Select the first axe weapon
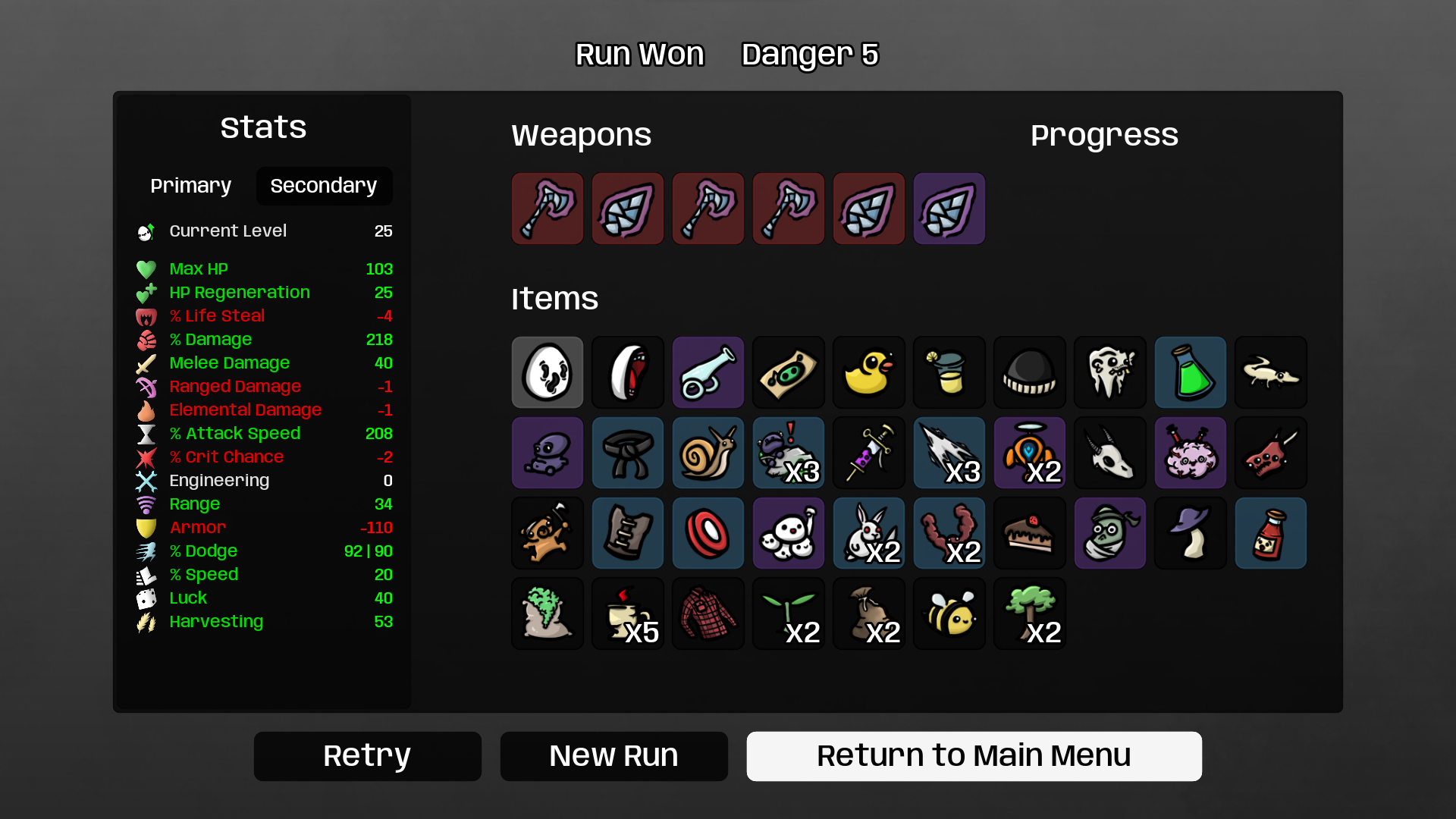This screenshot has height=819, width=1456. [x=547, y=209]
